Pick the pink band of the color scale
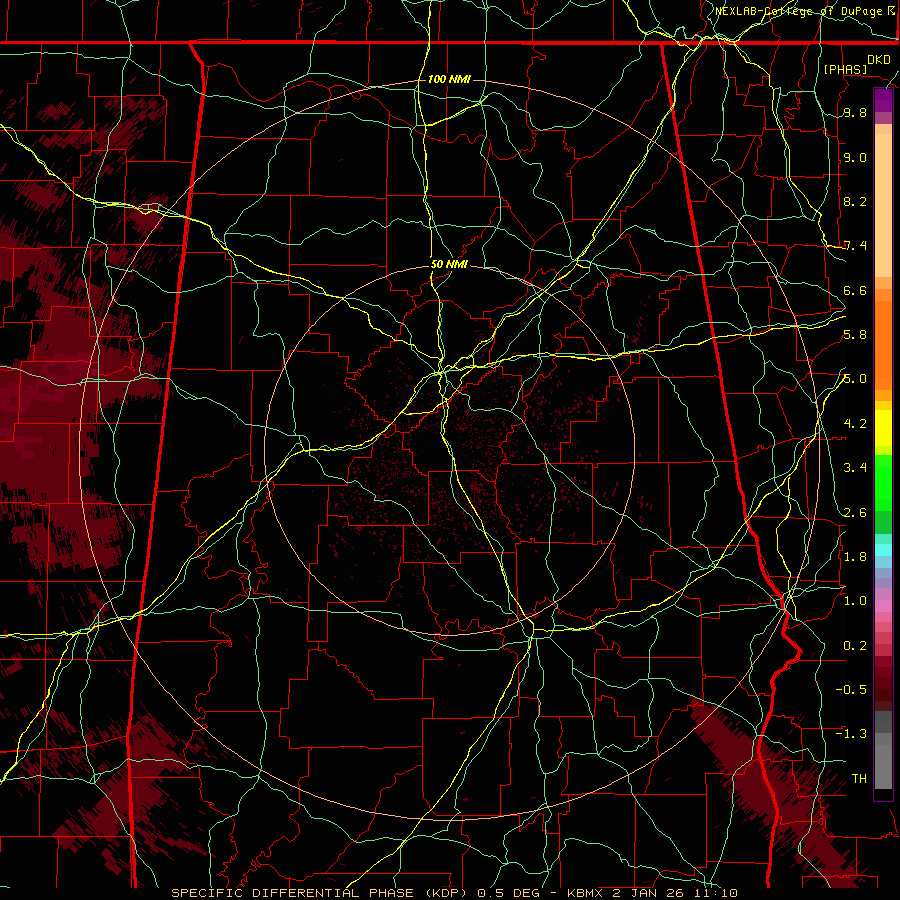Screen dimensions: 900x900 click(883, 606)
